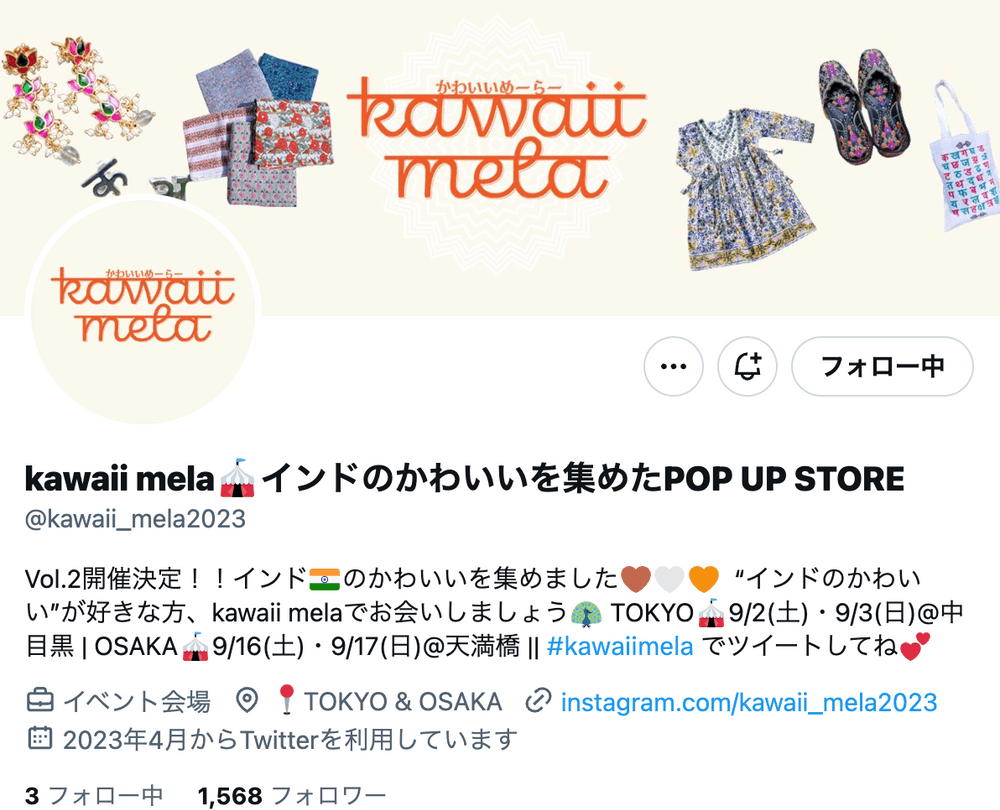Click the red pushpin emoji before TOKYO

287,700
